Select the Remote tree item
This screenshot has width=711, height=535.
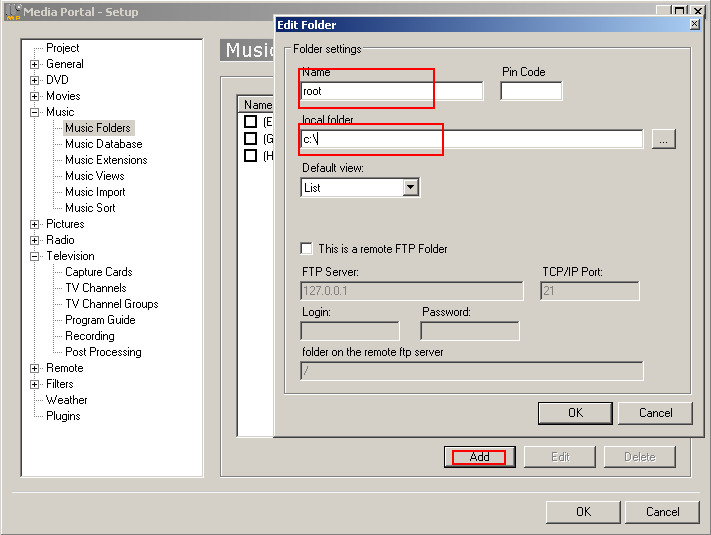65,368
